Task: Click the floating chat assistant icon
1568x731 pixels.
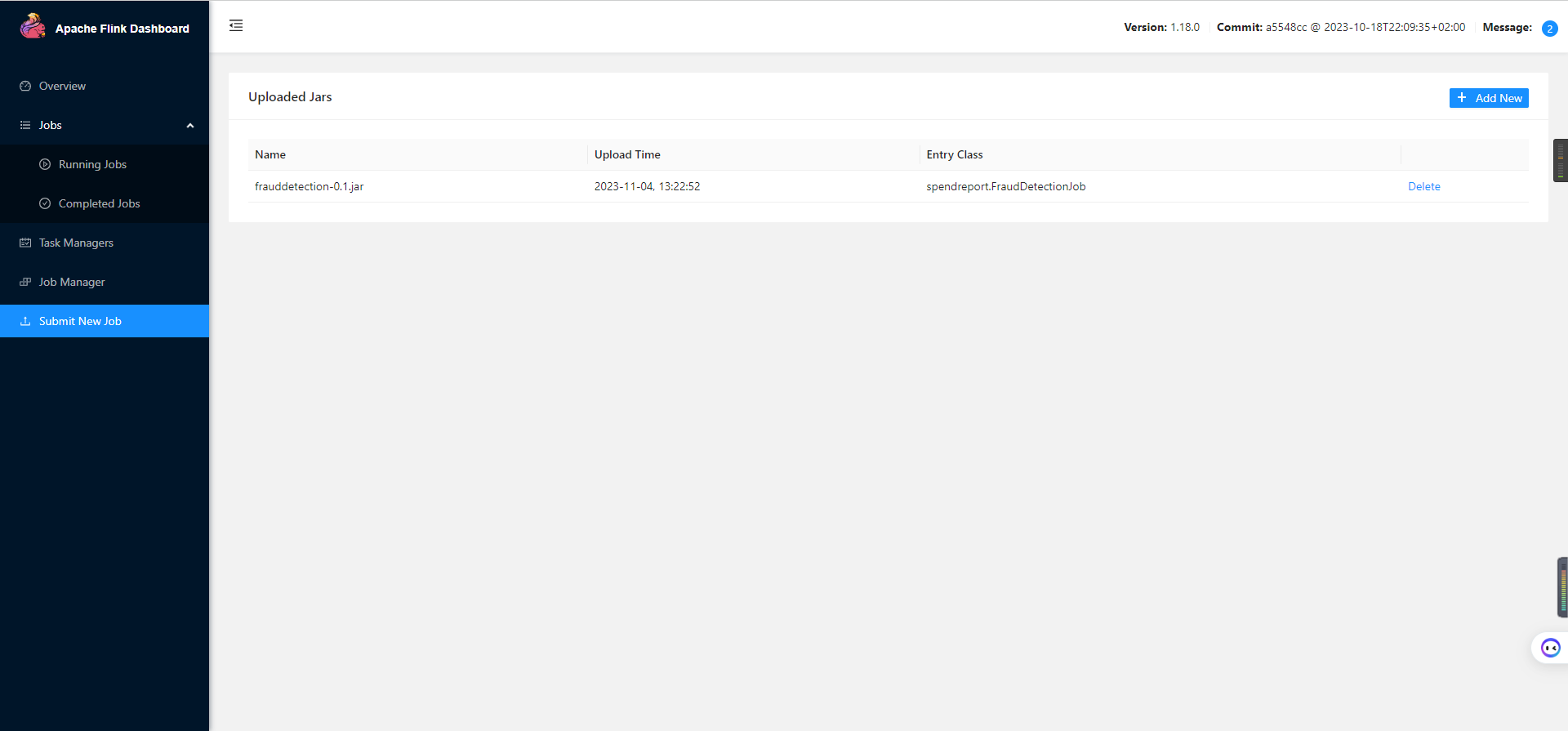Action: click(x=1550, y=648)
